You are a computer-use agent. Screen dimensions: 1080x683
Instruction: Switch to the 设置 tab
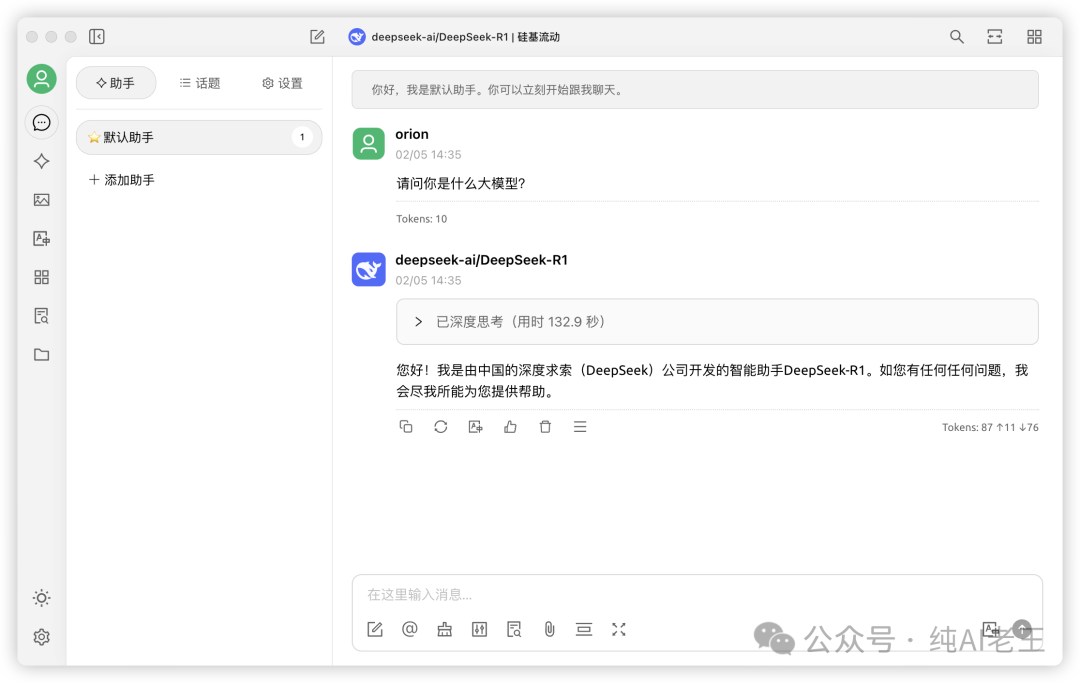click(282, 83)
